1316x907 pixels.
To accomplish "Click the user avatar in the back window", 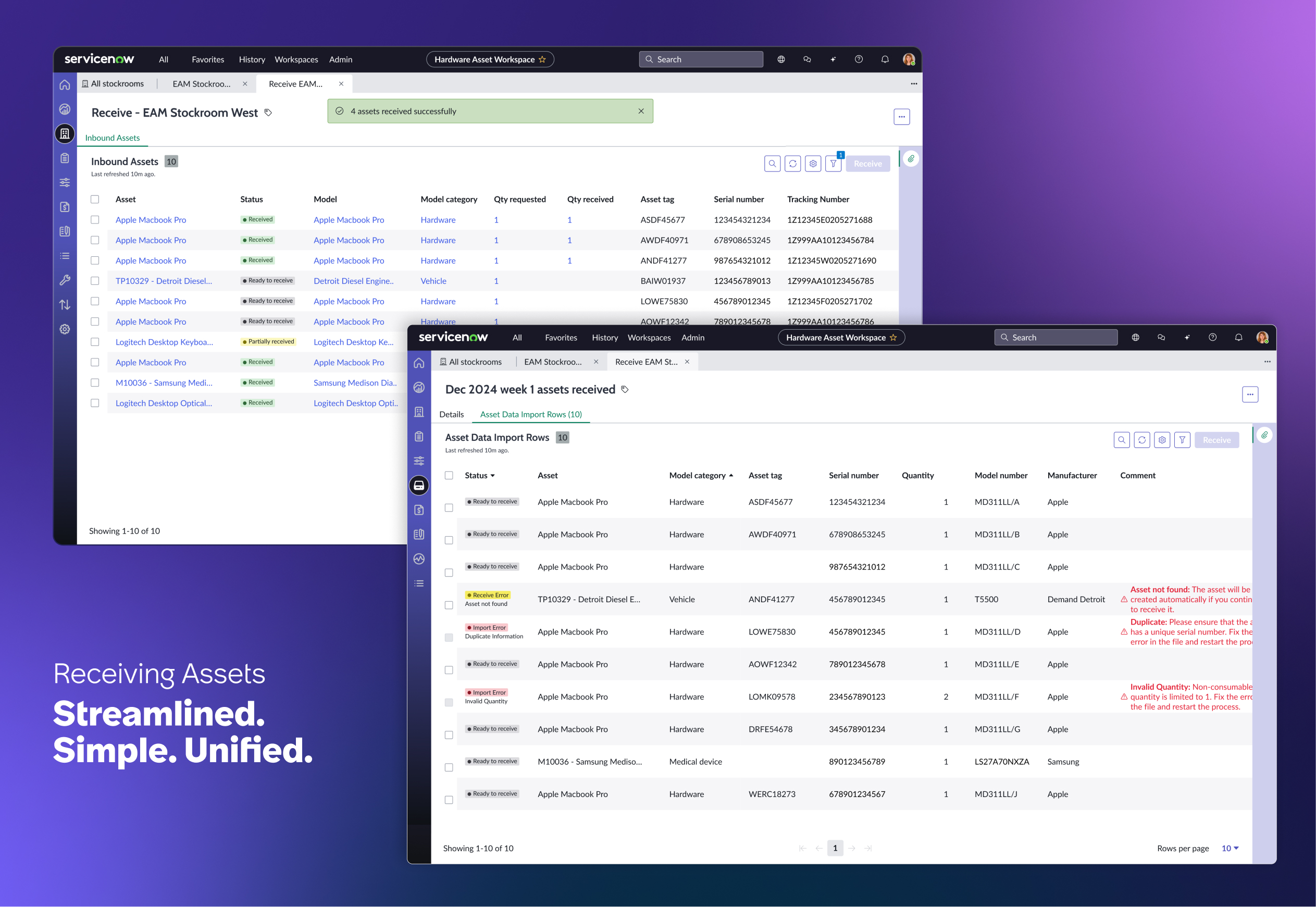I will tap(909, 59).
